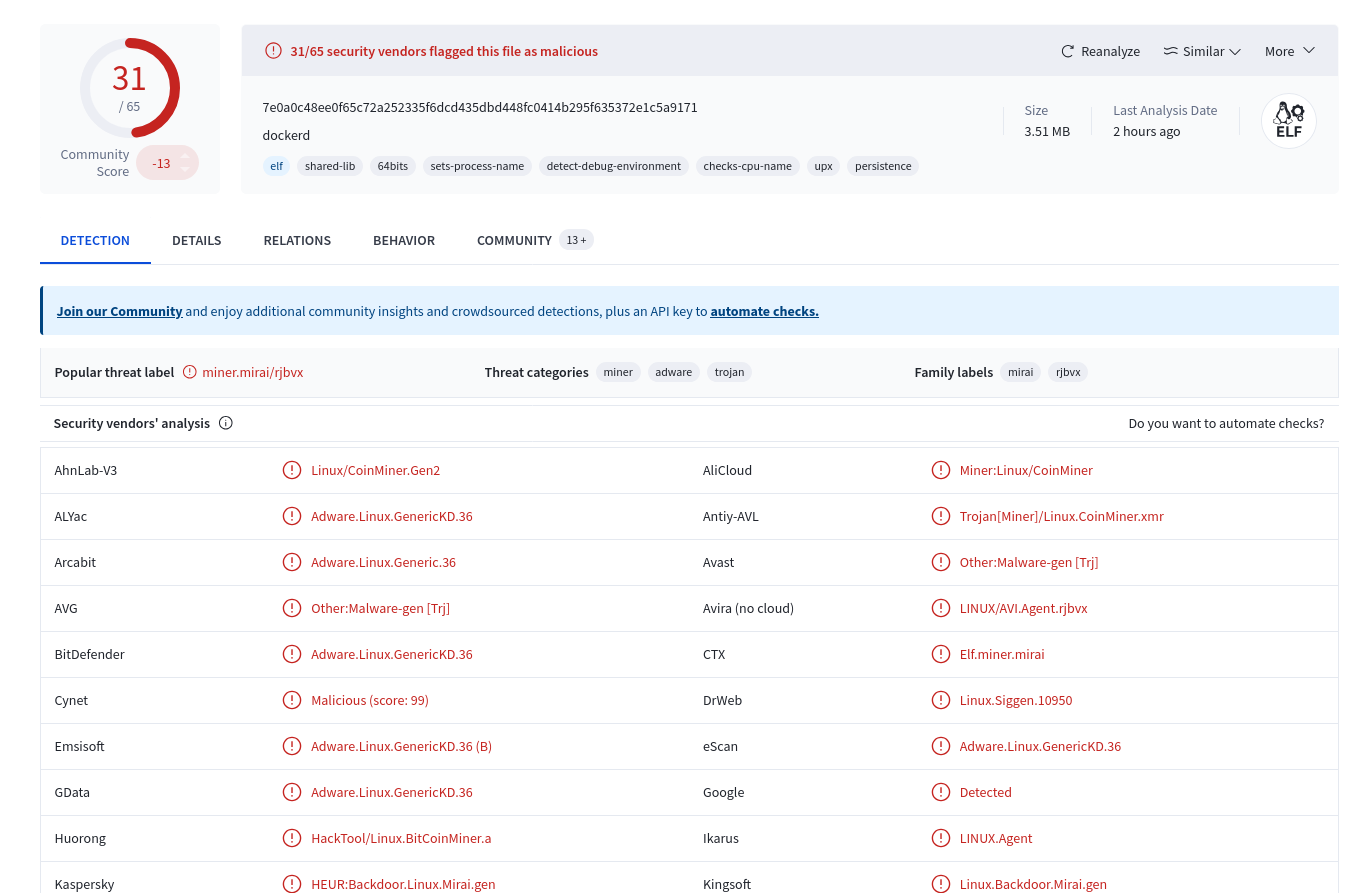This screenshot has width=1359, height=893.
Task: Follow the Join our Community link
Action: tap(119, 311)
